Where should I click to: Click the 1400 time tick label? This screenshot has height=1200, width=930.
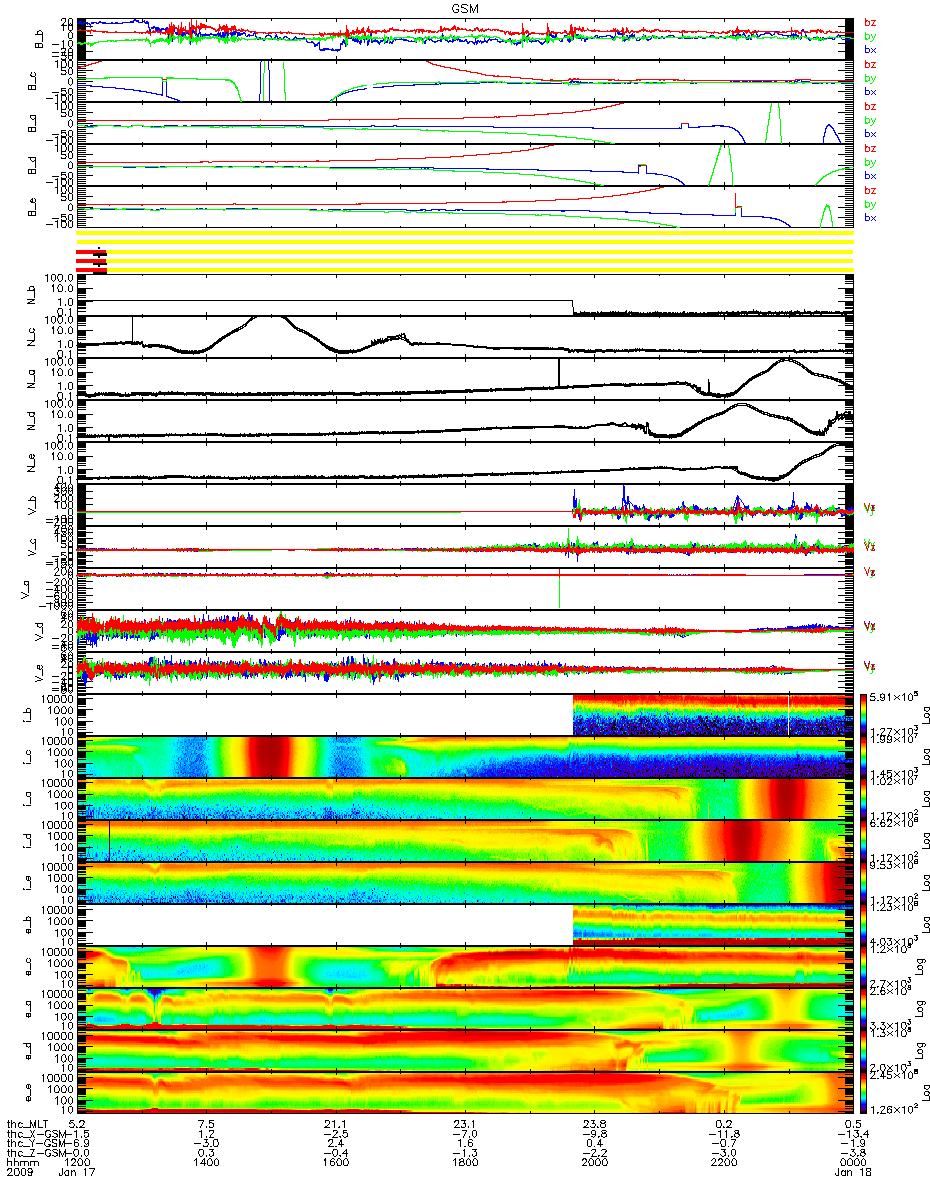point(207,1164)
